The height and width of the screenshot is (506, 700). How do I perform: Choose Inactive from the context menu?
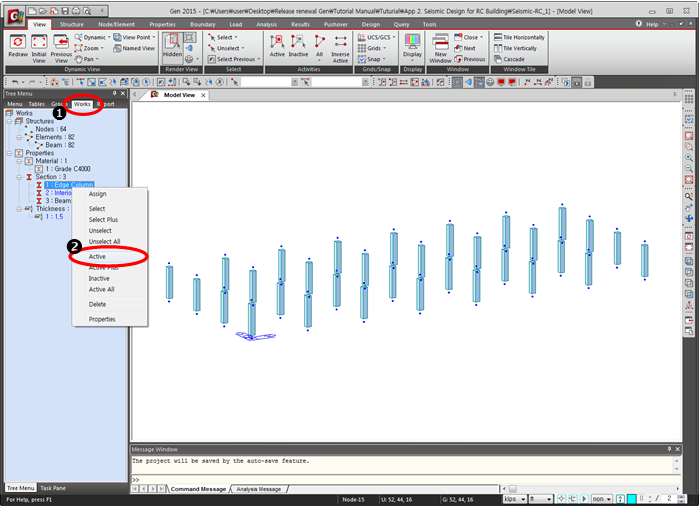click(99, 279)
